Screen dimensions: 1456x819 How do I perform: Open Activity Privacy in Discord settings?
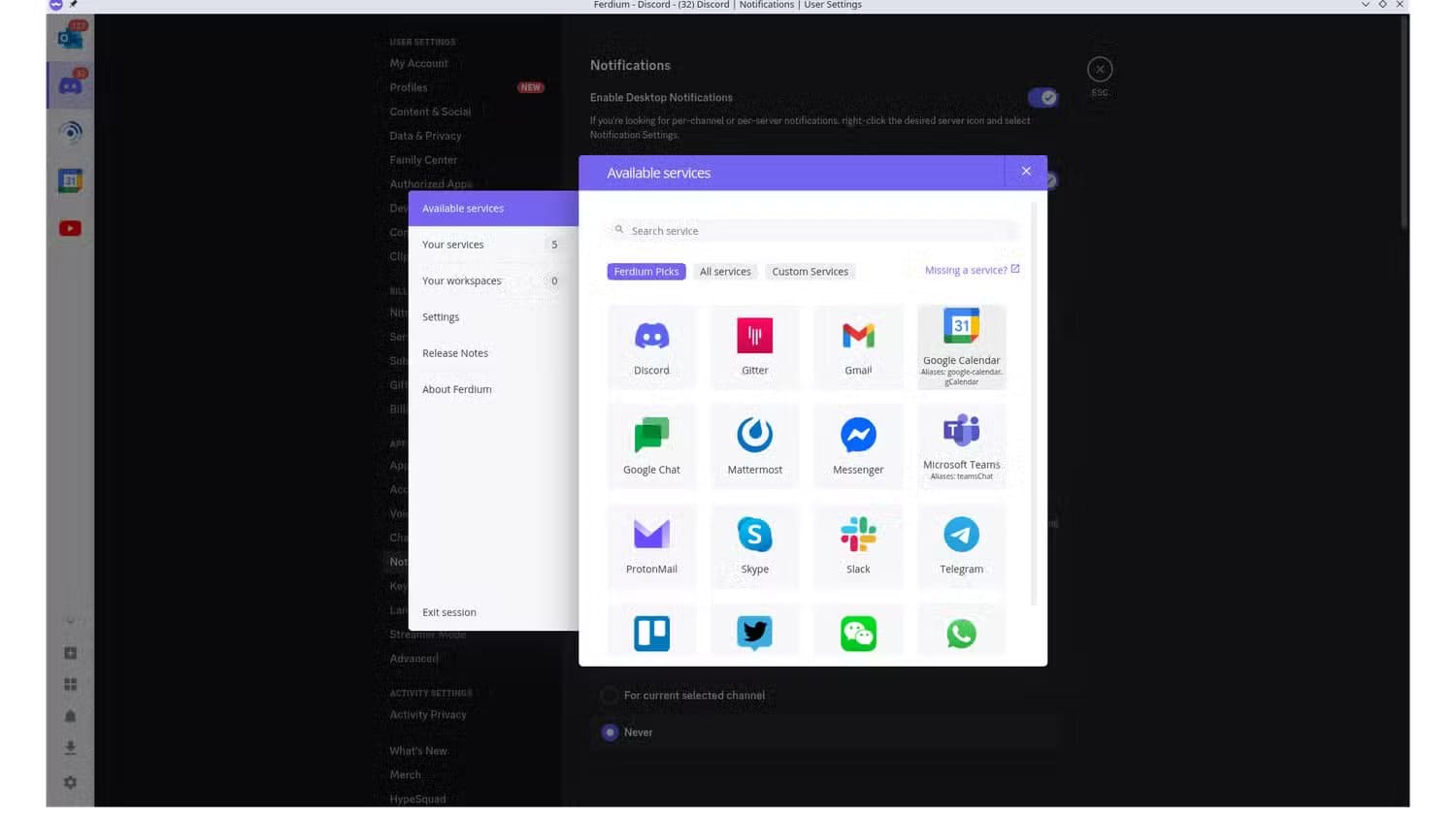coord(428,715)
